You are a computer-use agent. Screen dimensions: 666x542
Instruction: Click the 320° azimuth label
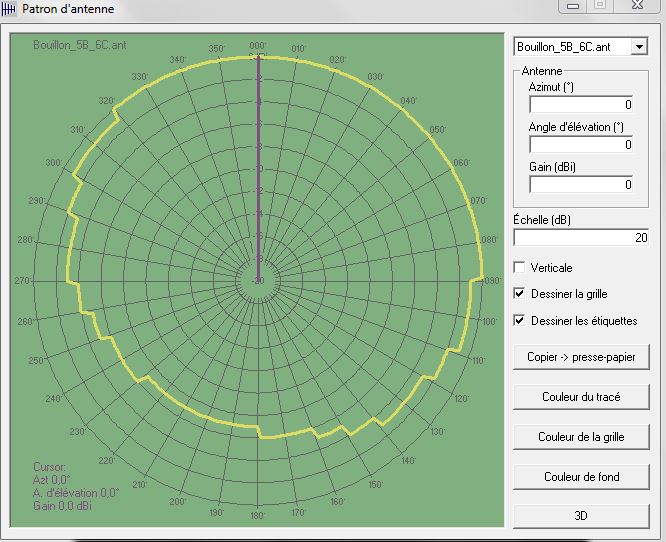[x=107, y=101]
